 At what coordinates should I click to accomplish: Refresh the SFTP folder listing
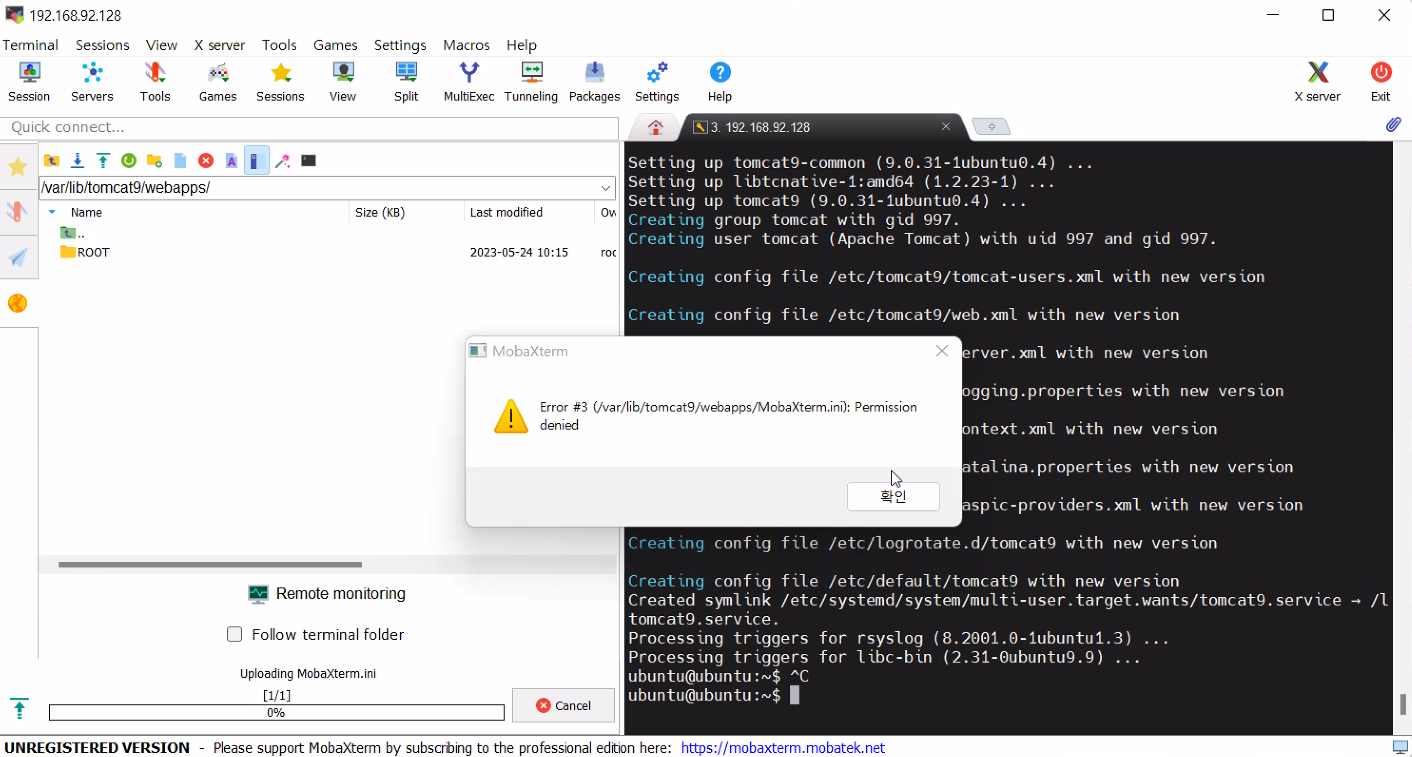tap(128, 160)
